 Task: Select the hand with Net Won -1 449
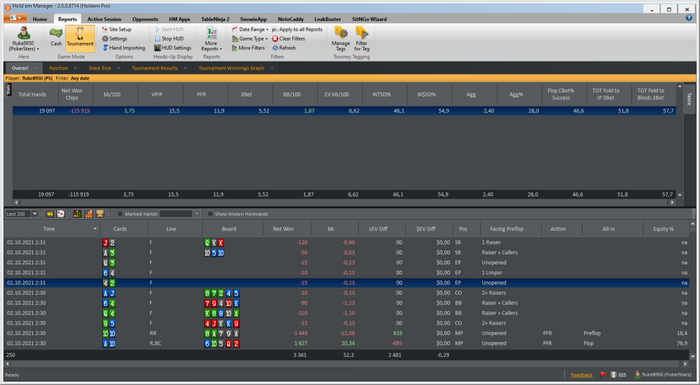click(346, 333)
